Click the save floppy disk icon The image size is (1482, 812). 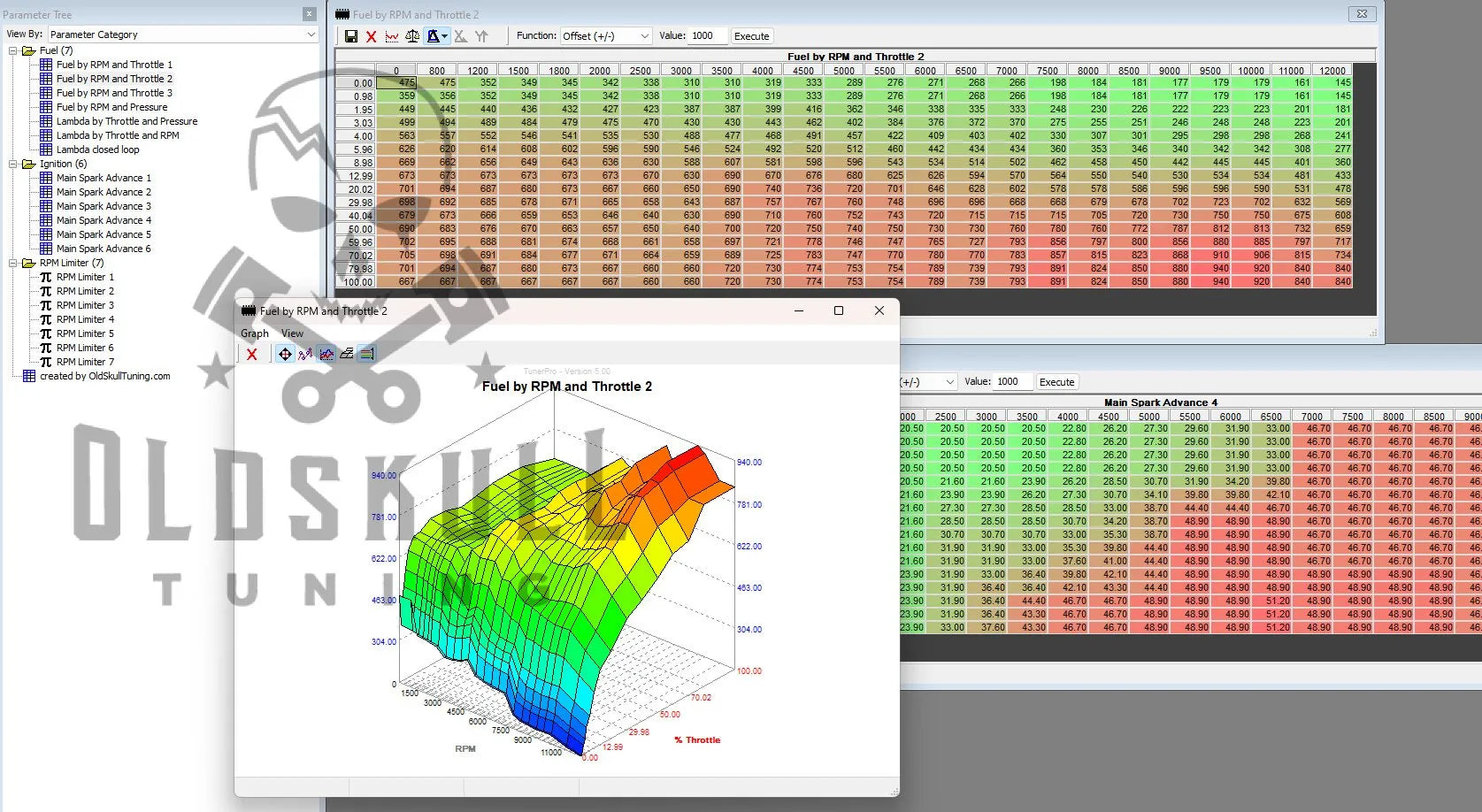[x=351, y=36]
